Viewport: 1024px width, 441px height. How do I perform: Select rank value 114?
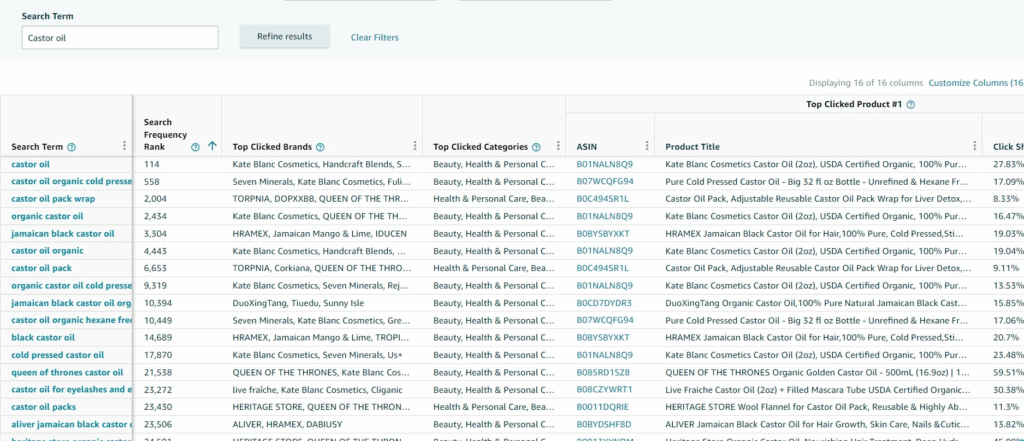[x=152, y=165]
